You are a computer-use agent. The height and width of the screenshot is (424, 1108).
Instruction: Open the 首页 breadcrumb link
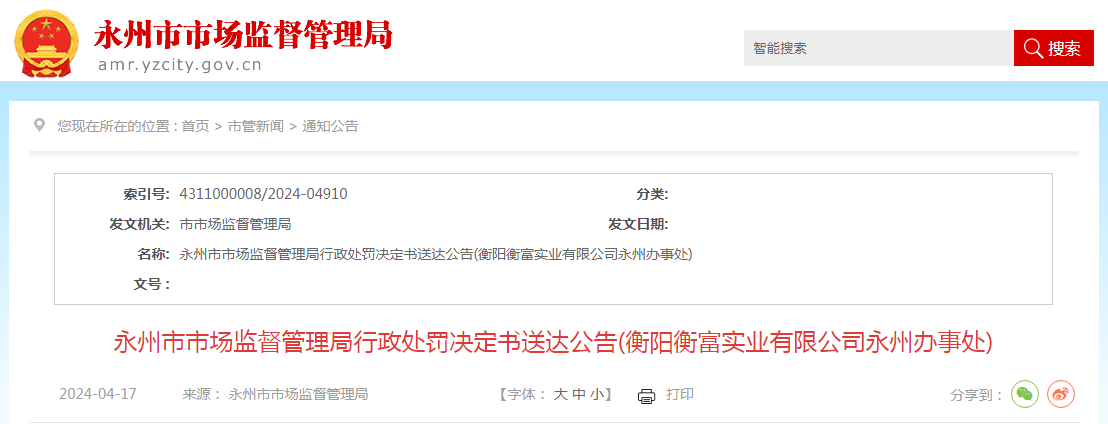(196, 126)
